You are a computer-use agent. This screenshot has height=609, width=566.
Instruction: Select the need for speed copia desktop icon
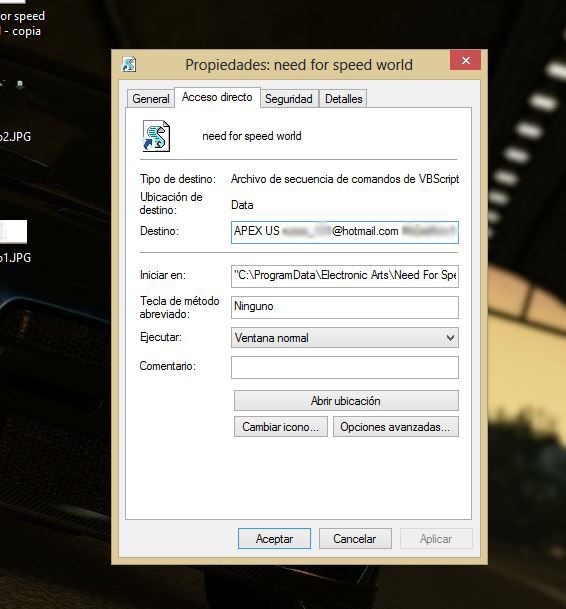point(21,21)
